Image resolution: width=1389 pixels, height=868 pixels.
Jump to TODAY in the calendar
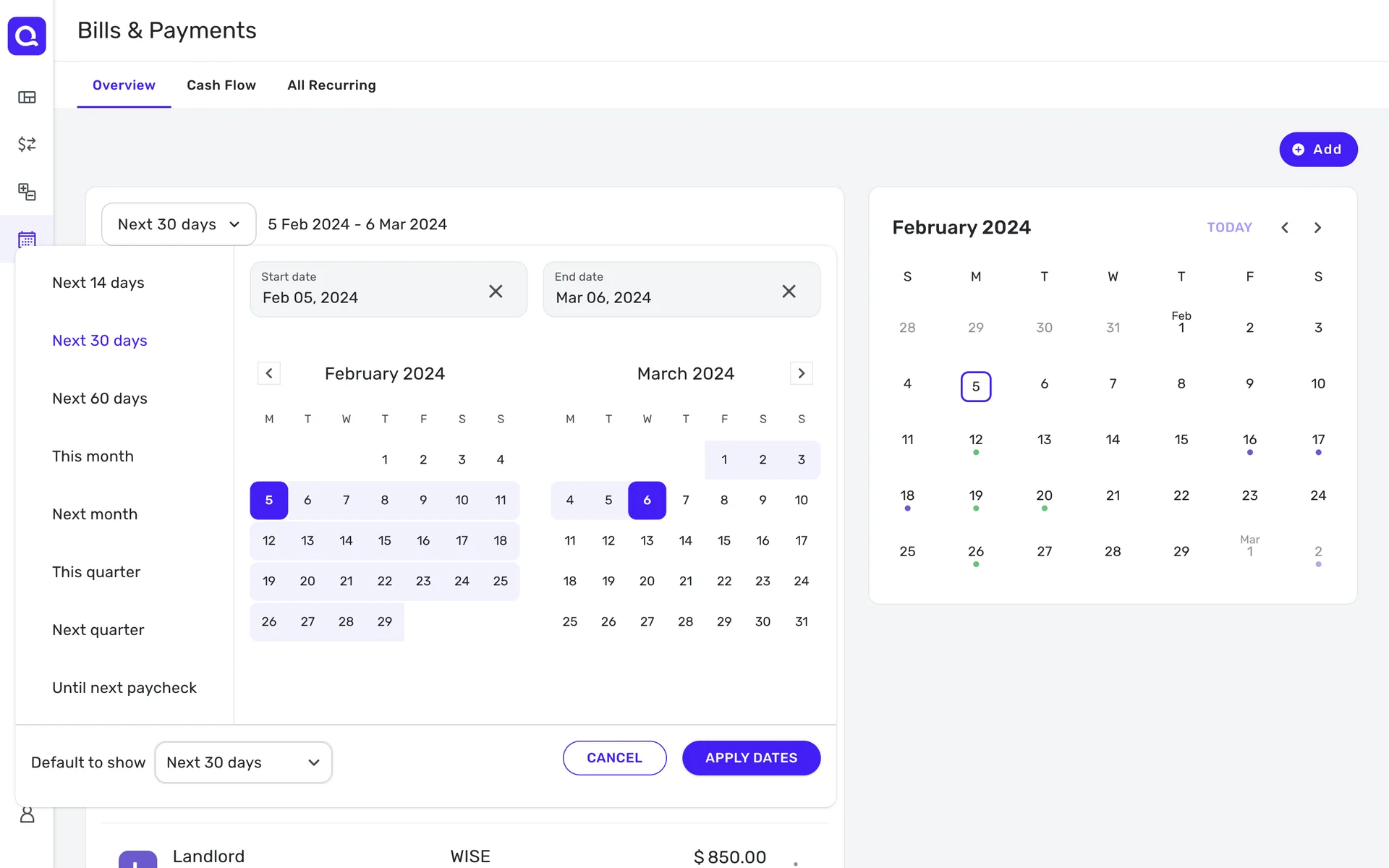pyautogui.click(x=1229, y=228)
